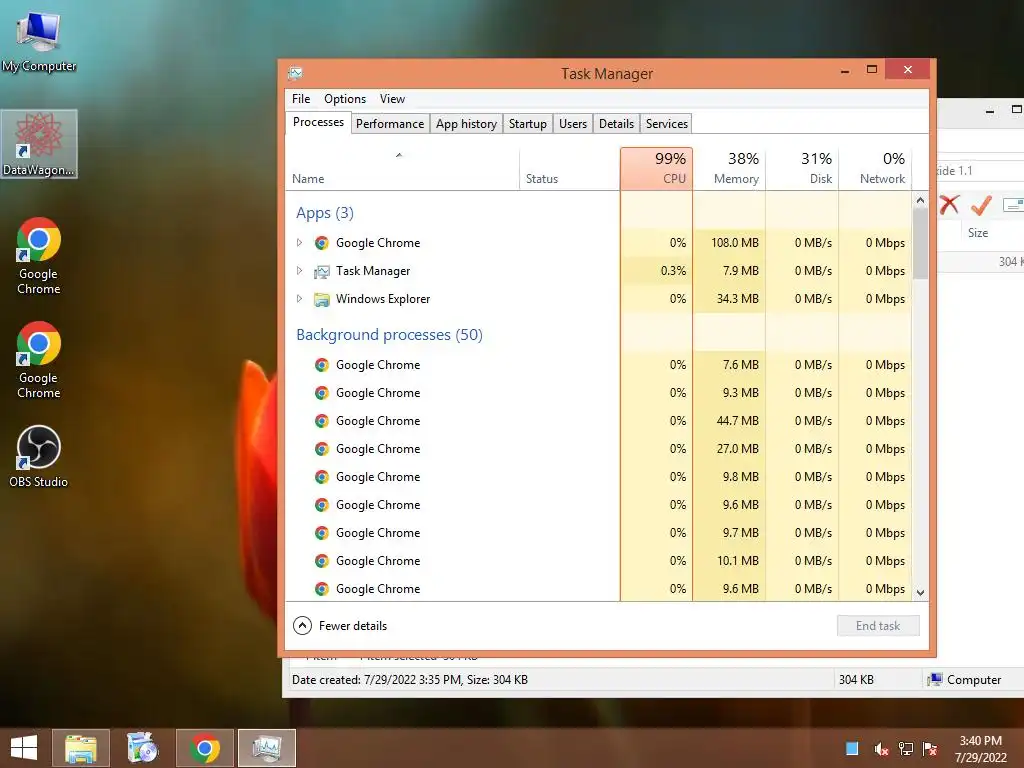The height and width of the screenshot is (768, 1024).
Task: Expand the Google Chrome app entry
Action: click(299, 243)
